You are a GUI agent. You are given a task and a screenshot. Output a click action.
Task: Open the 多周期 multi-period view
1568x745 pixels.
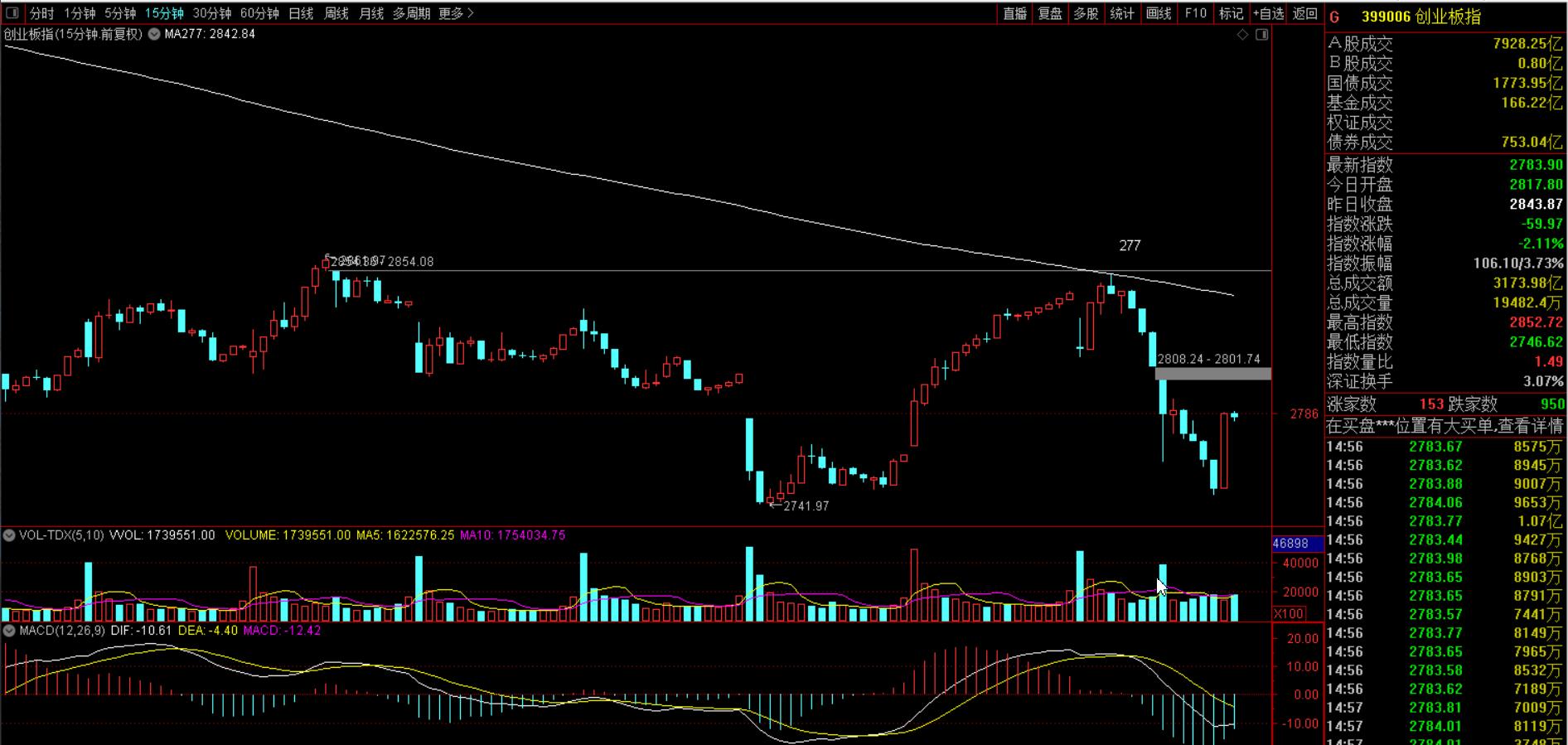coord(411,13)
